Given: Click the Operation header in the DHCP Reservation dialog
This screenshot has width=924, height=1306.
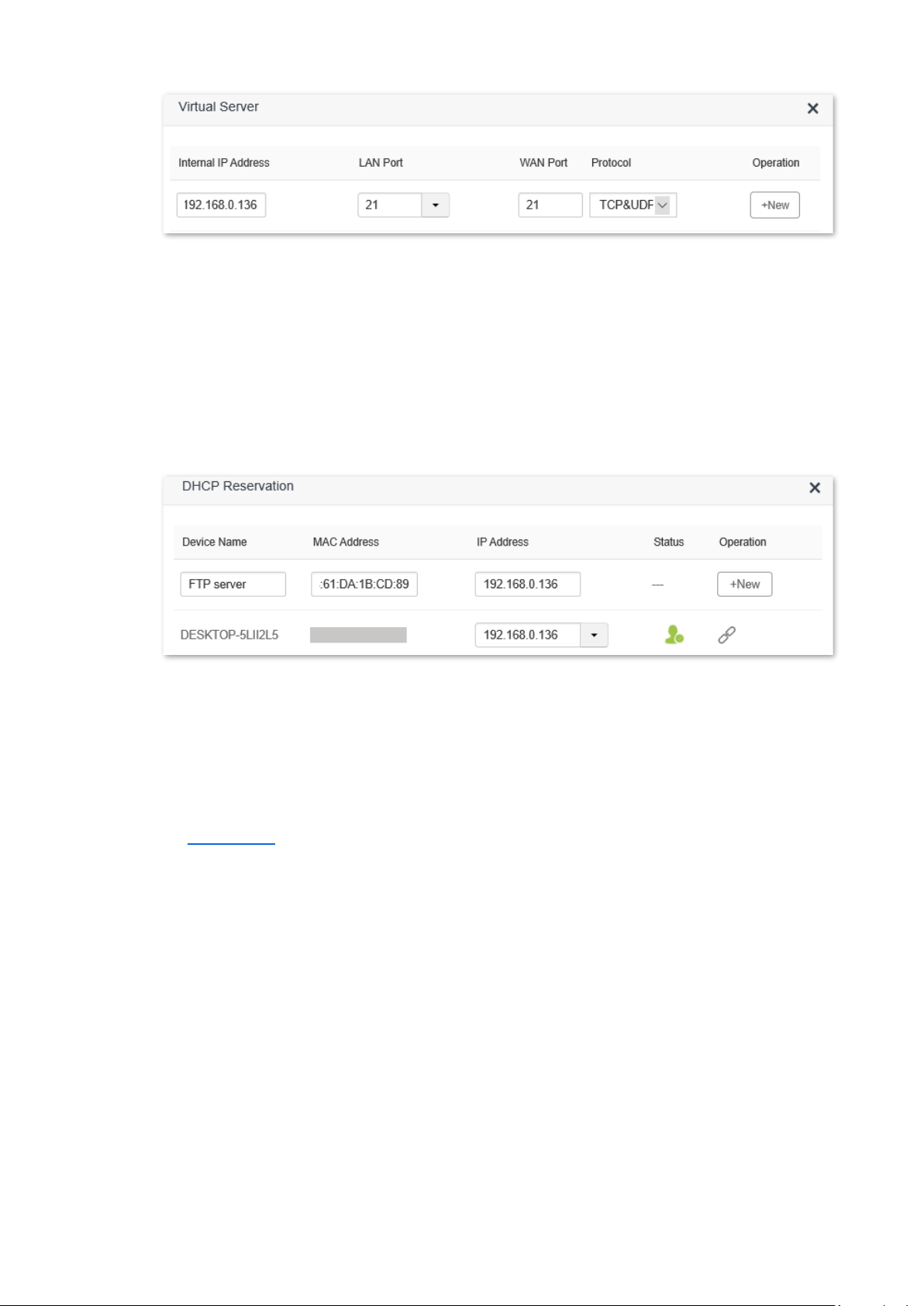Looking at the screenshot, I should click(743, 542).
